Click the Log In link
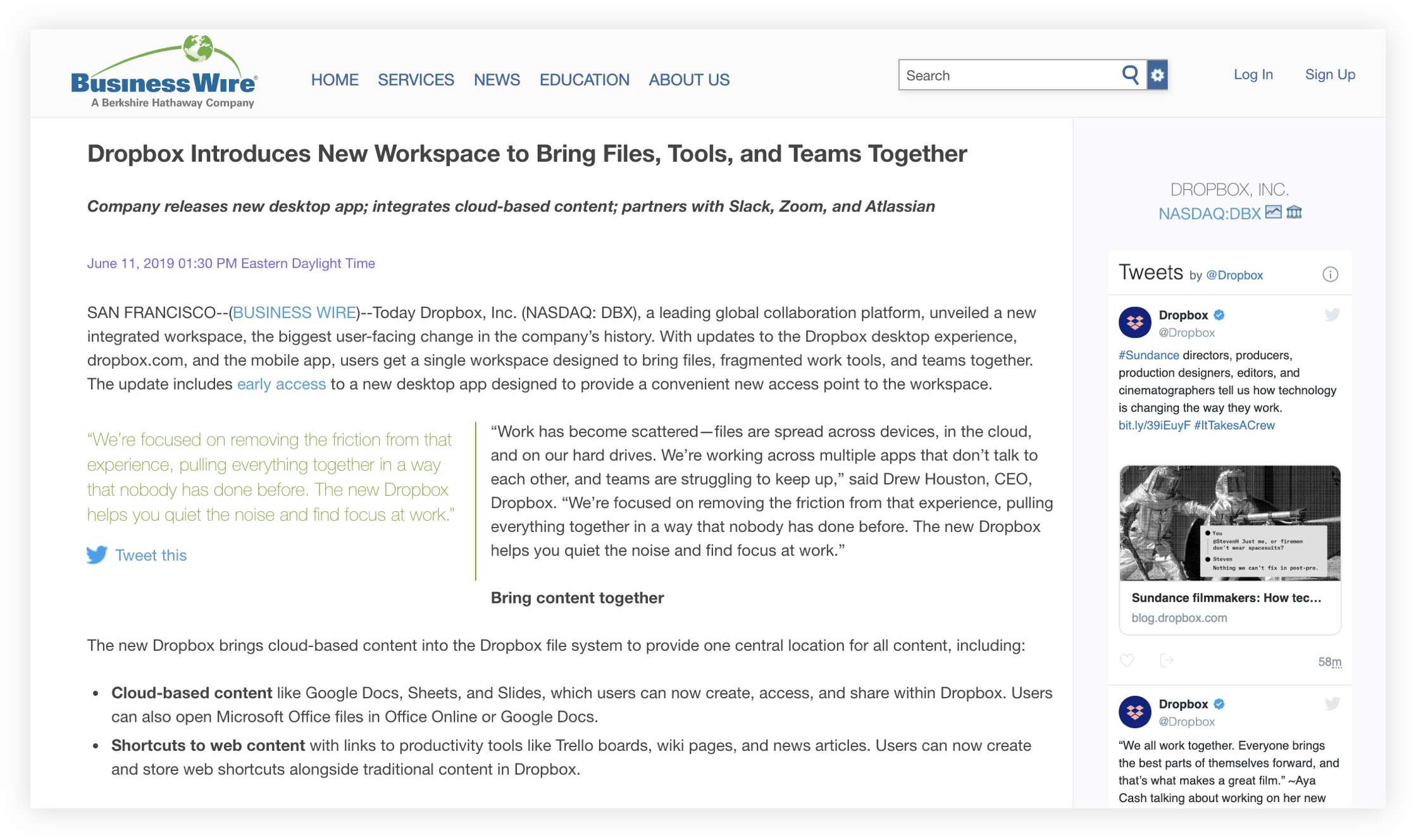Screen dimensions: 1416x840 click(x=1253, y=75)
